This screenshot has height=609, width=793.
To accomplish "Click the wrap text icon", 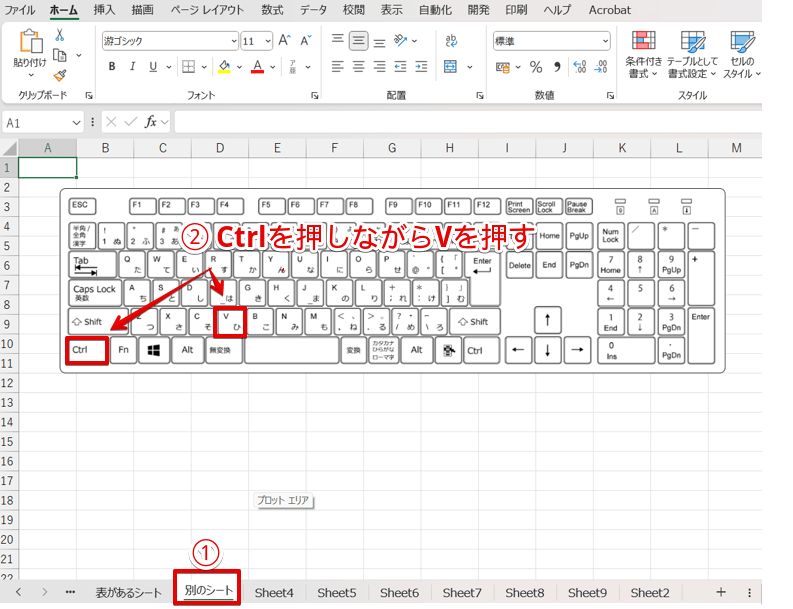I will pos(451,40).
